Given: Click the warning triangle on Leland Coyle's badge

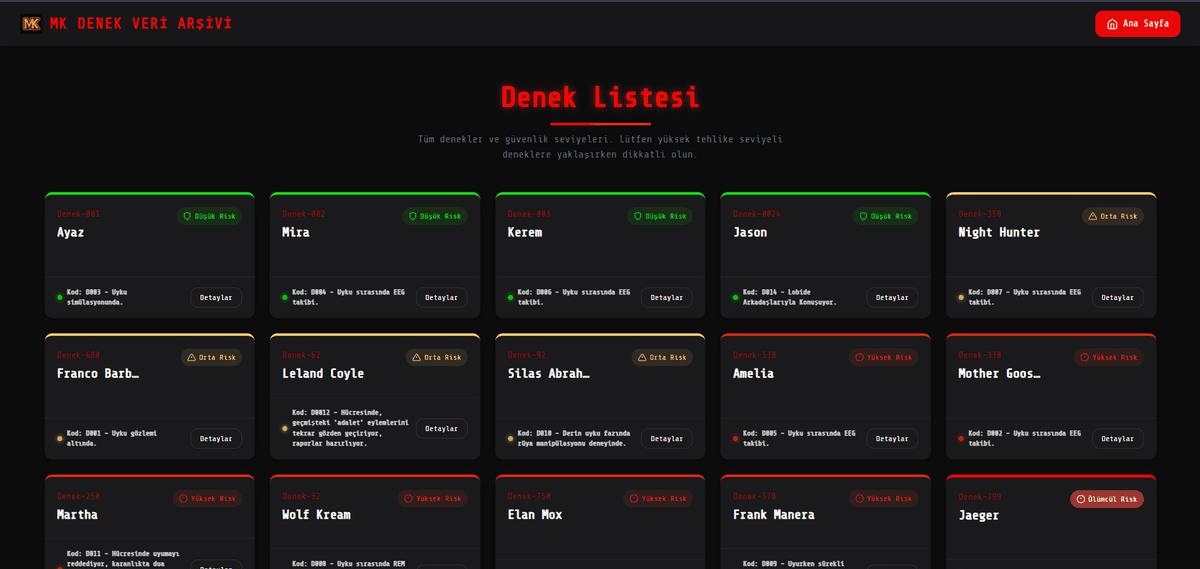Looking at the screenshot, I should click(x=416, y=357).
